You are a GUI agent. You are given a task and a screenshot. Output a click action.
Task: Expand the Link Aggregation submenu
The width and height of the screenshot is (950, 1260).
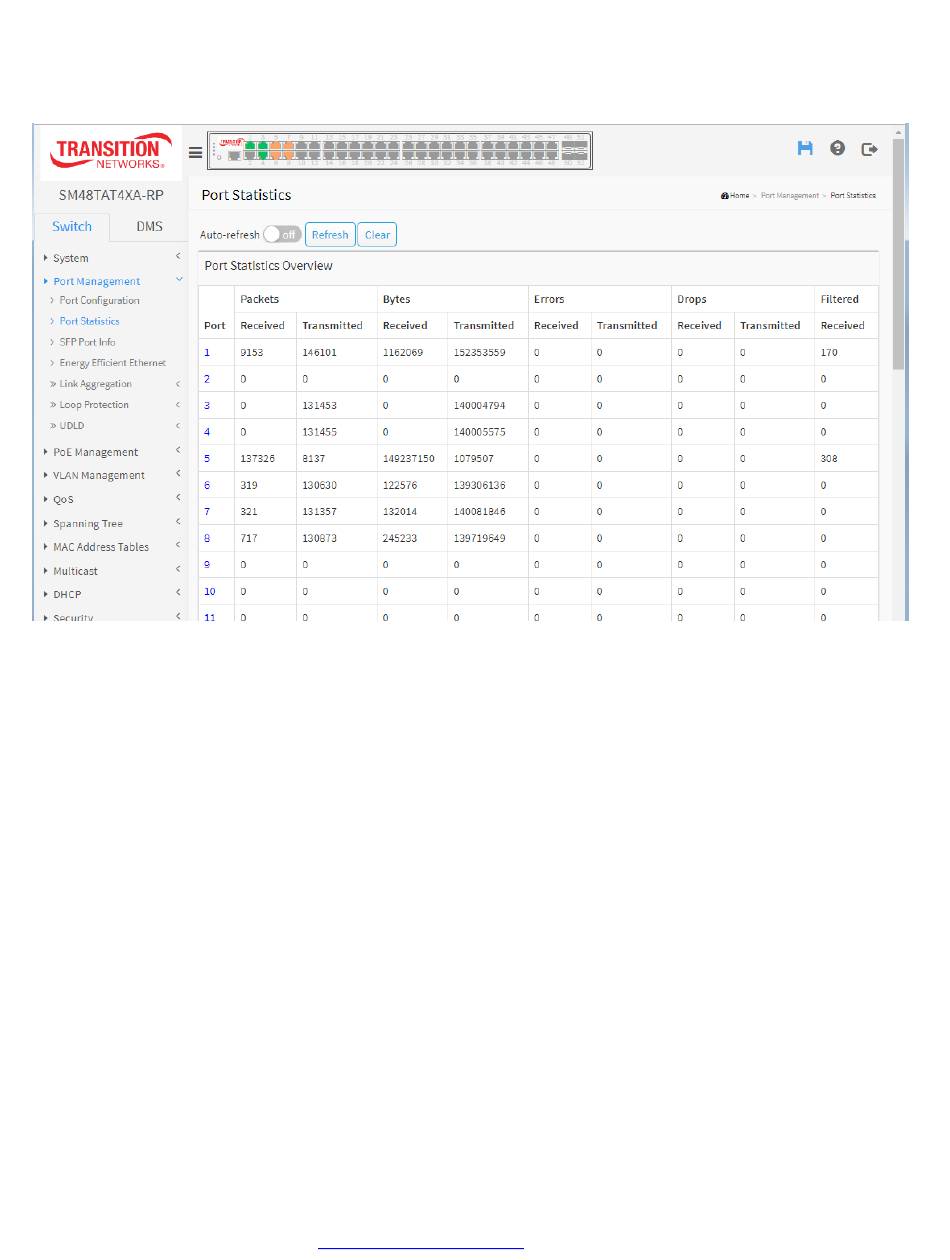95,384
